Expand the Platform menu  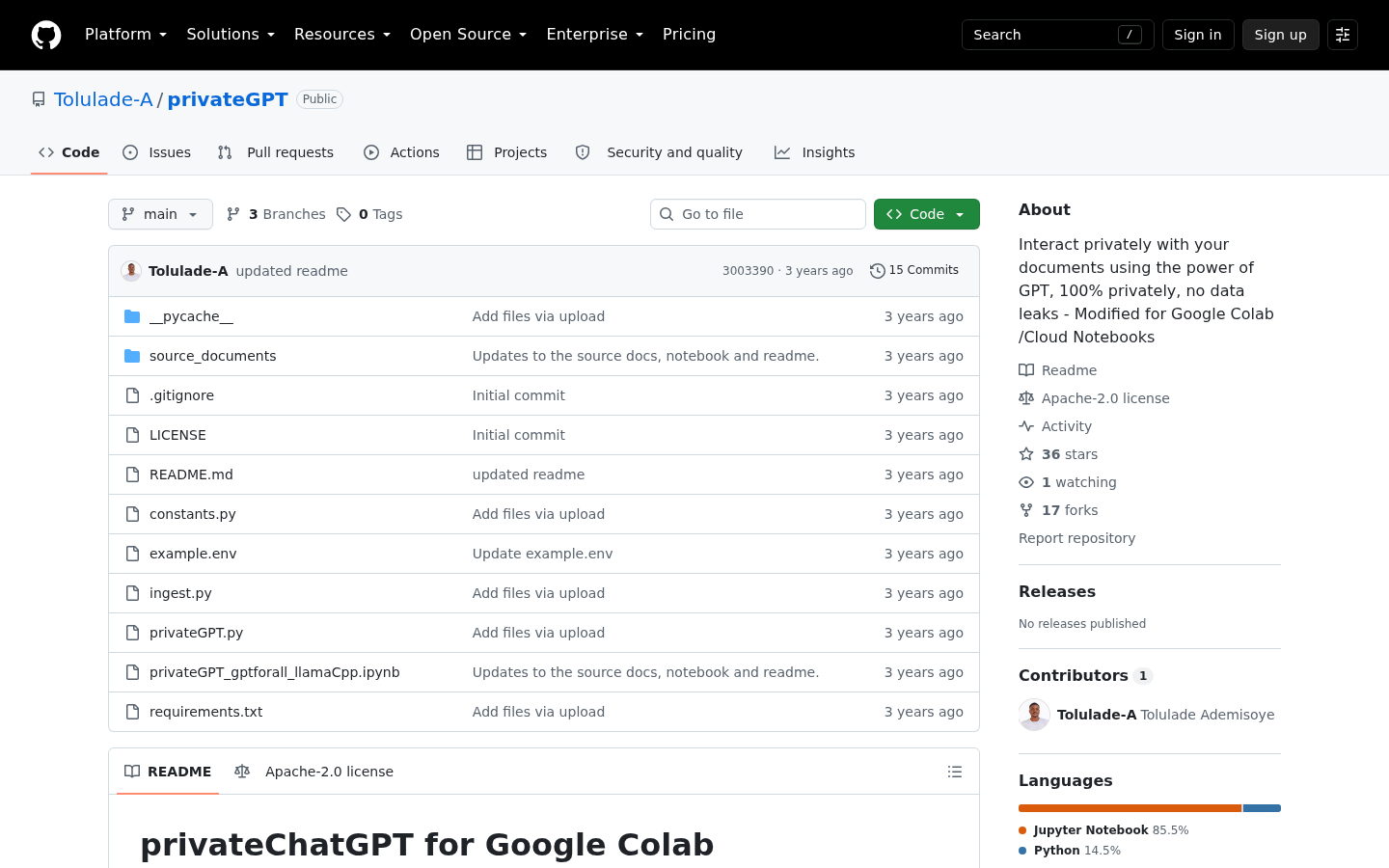point(126,35)
